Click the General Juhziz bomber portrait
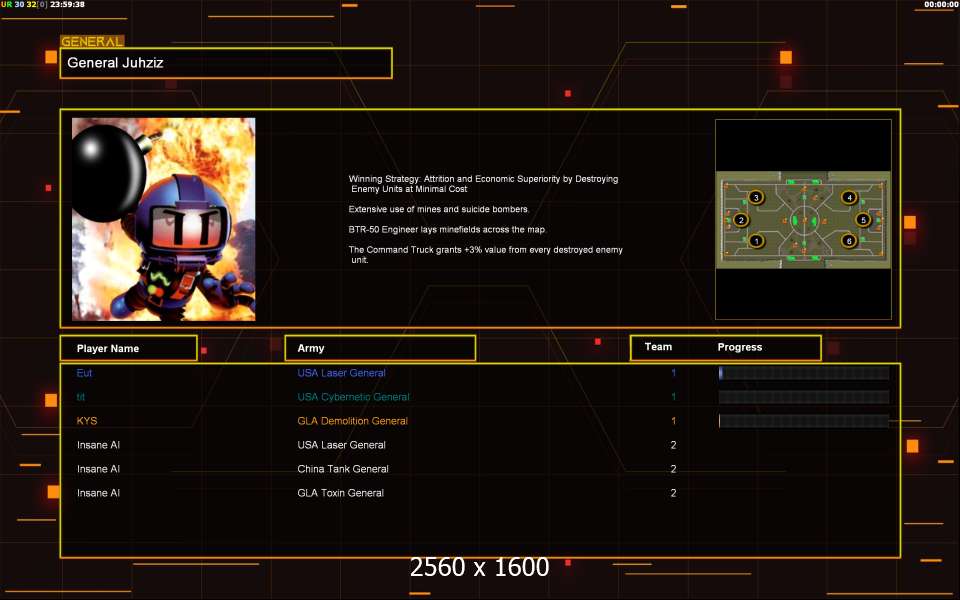960x600 pixels. [x=163, y=219]
